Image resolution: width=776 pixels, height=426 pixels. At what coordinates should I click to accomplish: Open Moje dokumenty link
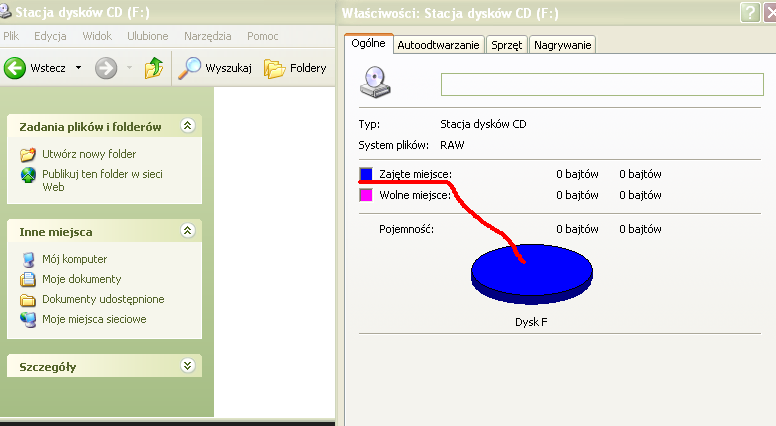point(82,279)
